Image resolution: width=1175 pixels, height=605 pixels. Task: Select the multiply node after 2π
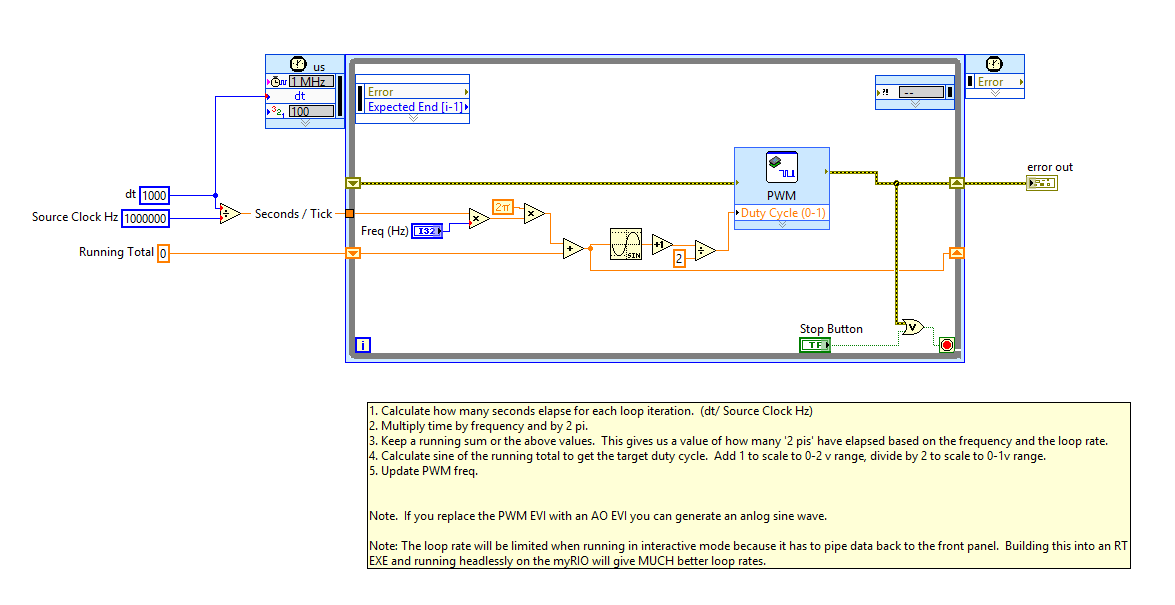point(534,214)
